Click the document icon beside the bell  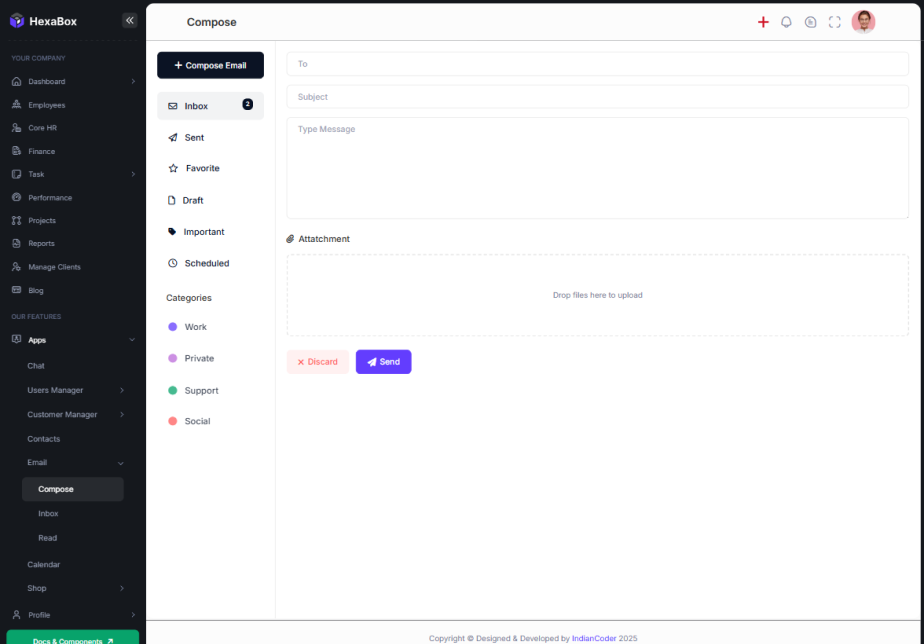click(x=811, y=22)
